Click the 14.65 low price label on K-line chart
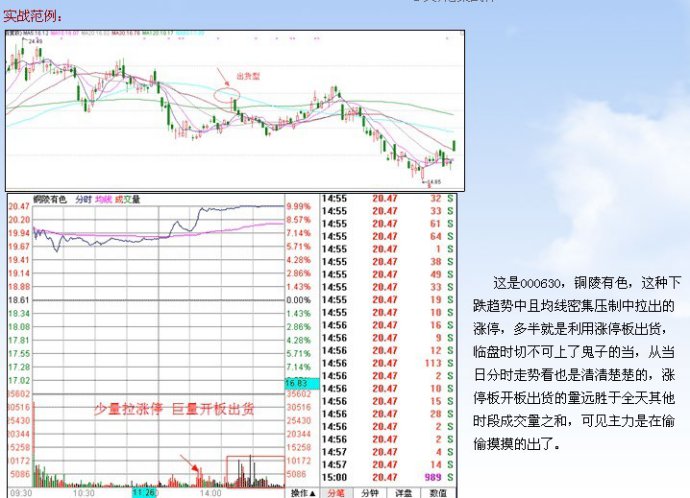Viewport: 690px width, 498px height. [434, 181]
